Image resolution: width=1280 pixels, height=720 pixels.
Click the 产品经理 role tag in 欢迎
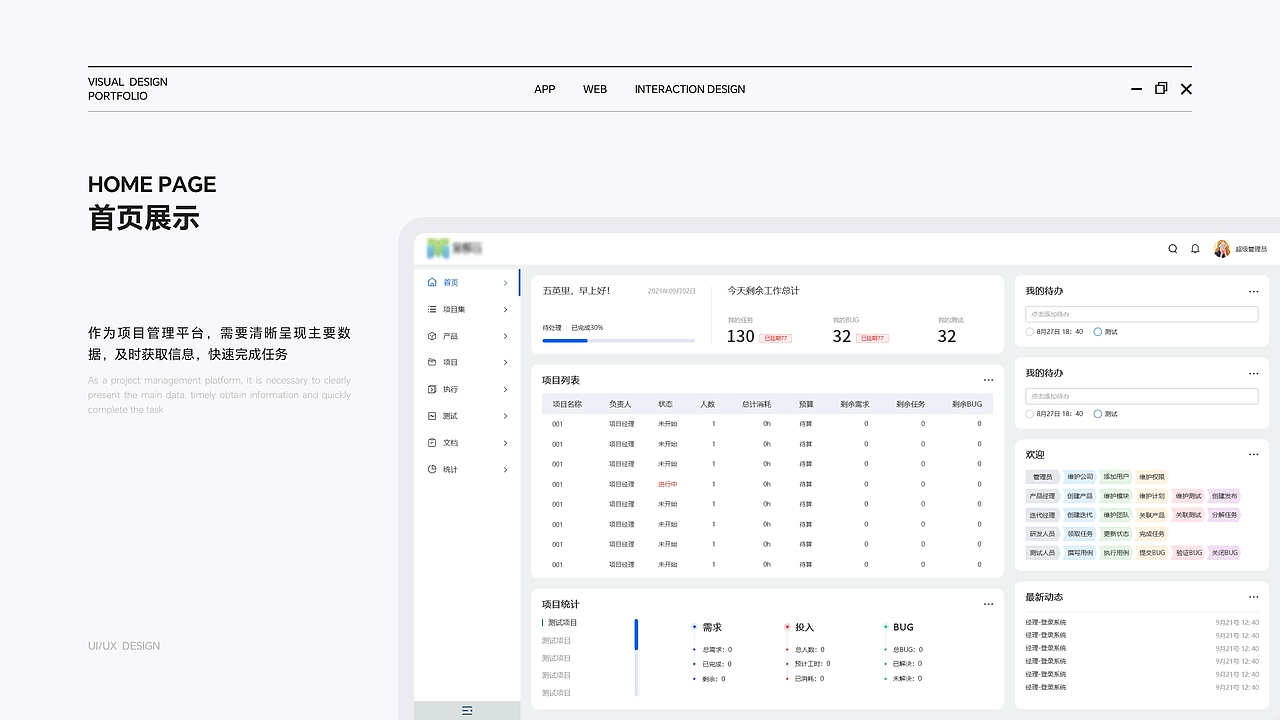click(x=1042, y=496)
